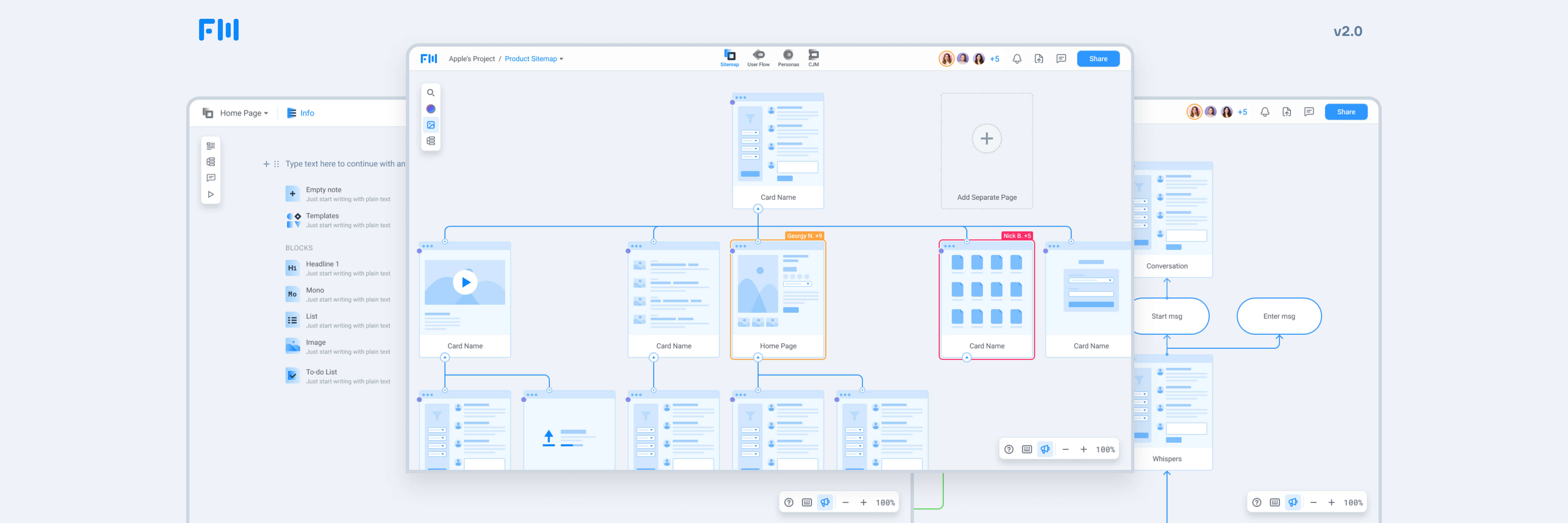Click the play icon in the left panel
Viewport: 1568px width, 523px height.
pos(211,194)
